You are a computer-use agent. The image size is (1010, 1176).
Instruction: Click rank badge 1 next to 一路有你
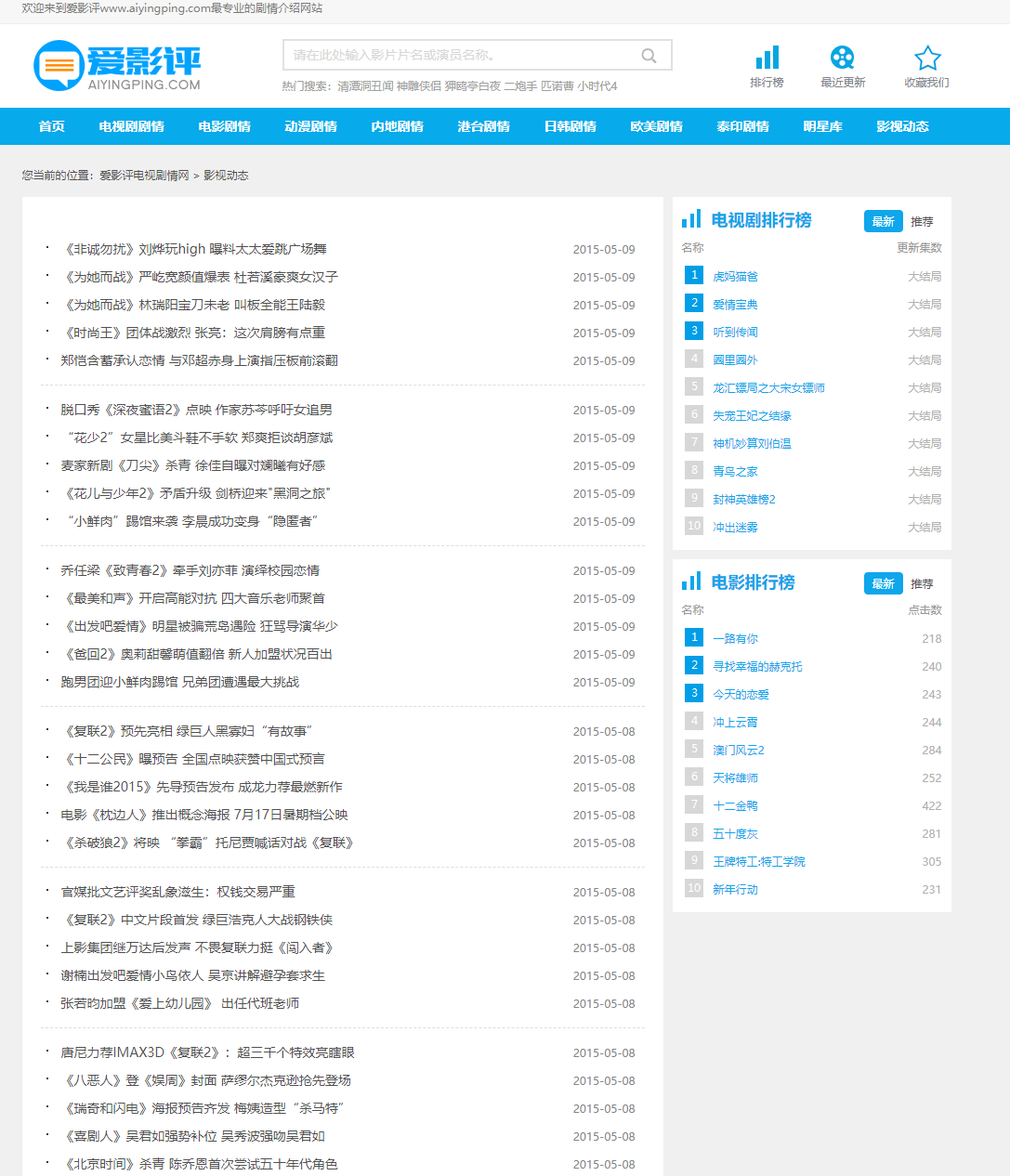pyautogui.click(x=694, y=637)
